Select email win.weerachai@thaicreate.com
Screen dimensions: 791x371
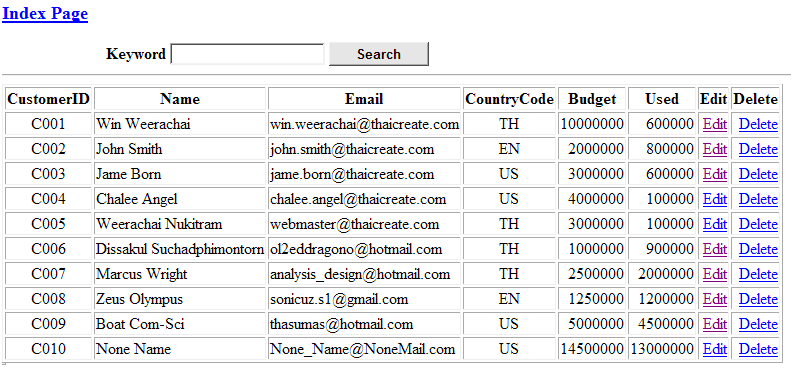coord(365,124)
